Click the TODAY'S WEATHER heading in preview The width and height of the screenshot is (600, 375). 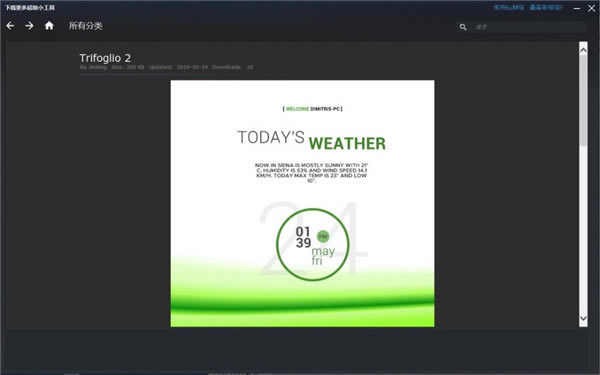pos(311,140)
